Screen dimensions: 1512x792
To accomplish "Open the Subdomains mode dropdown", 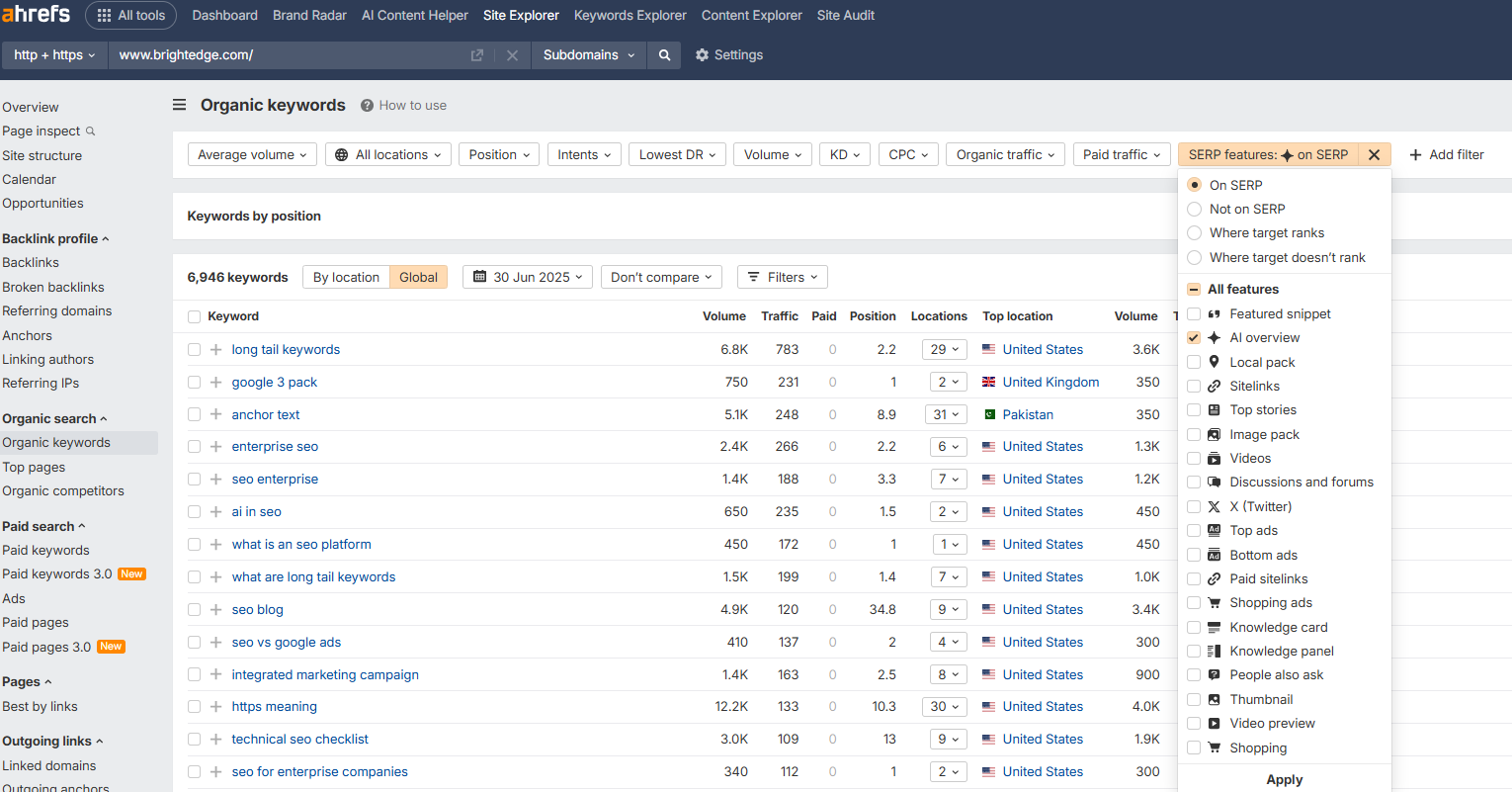I will (589, 55).
